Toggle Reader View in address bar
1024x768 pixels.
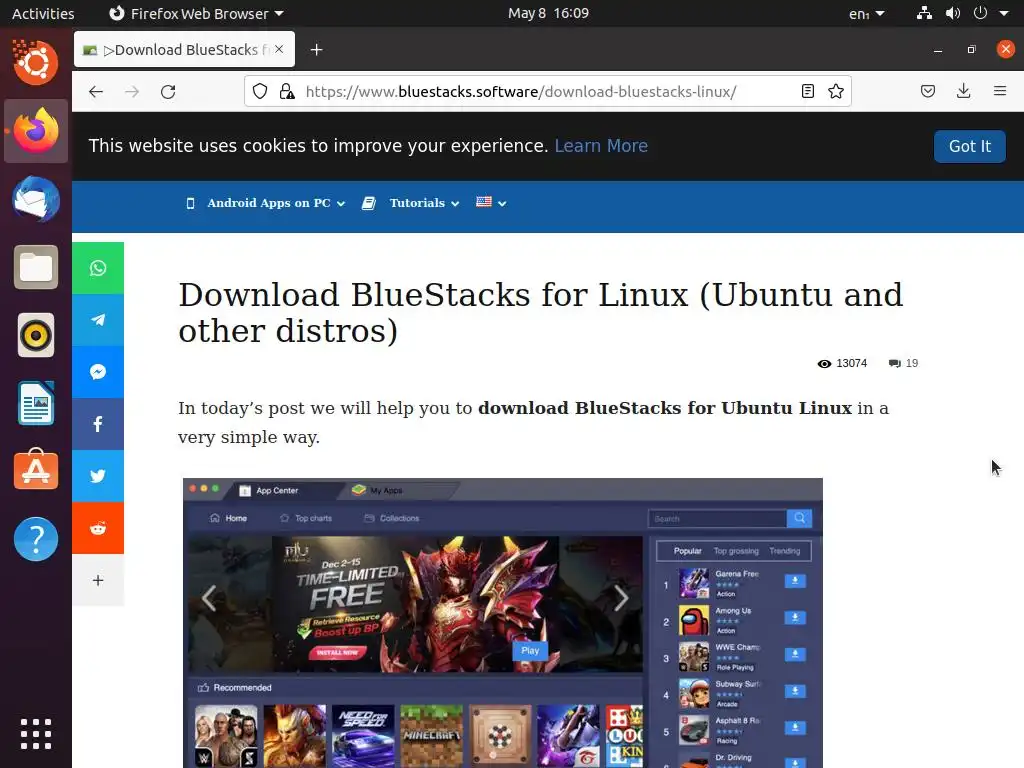click(808, 91)
